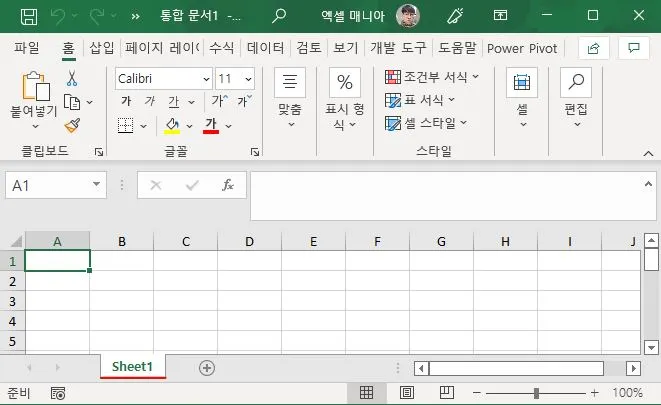Open the 셀 cells group button
Viewport: 661px width, 405px height.
pyautogui.click(x=522, y=98)
